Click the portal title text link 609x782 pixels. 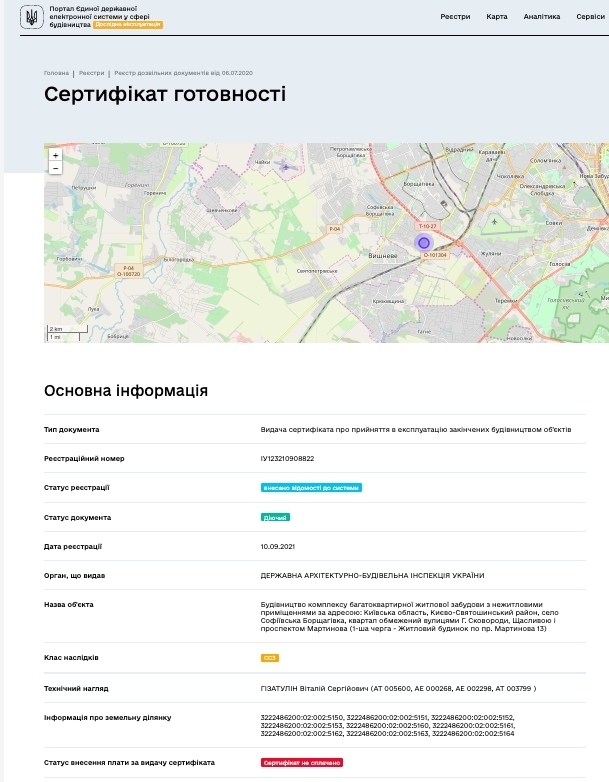coord(99,16)
